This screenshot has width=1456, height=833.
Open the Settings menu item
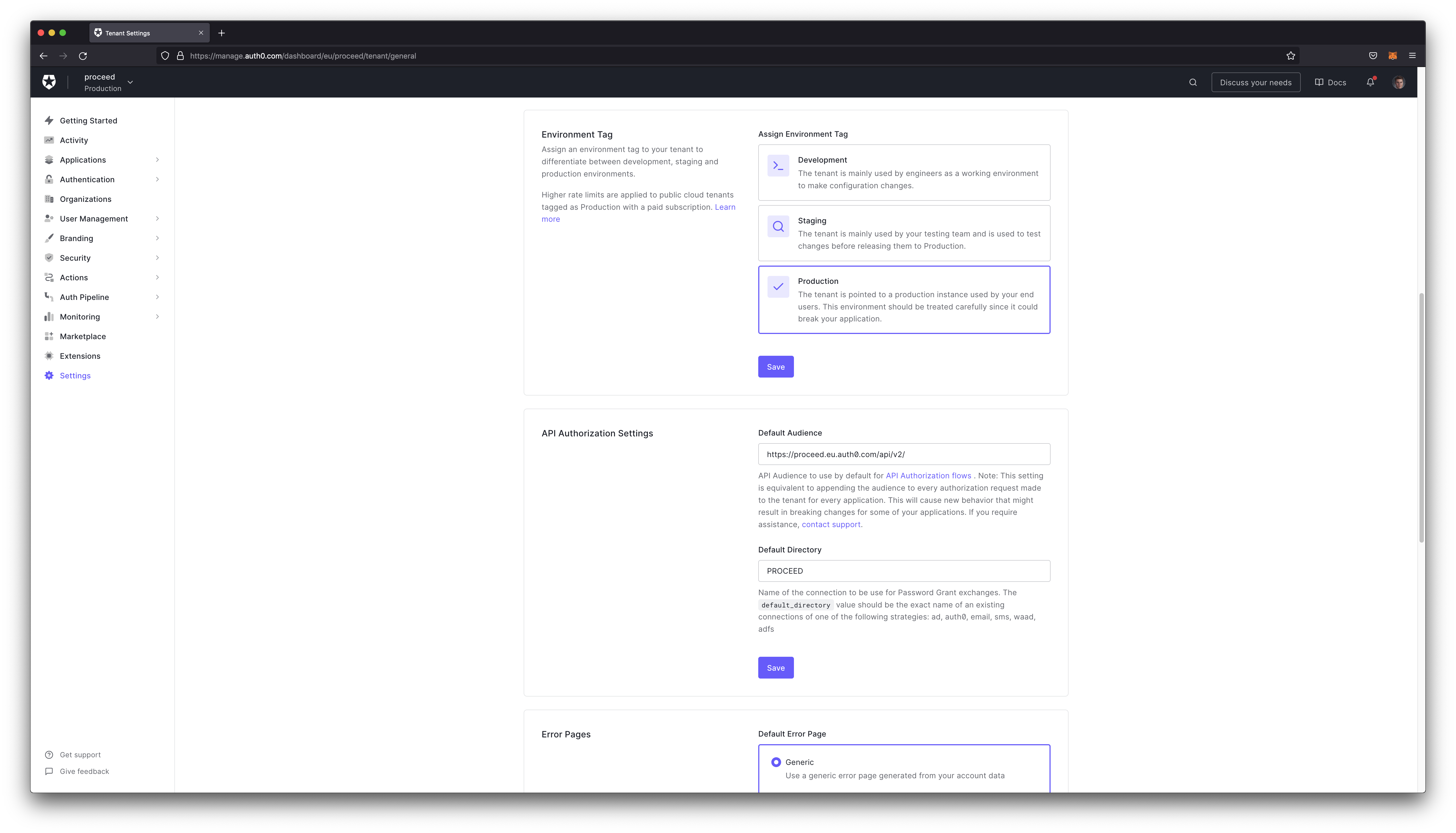tap(75, 375)
